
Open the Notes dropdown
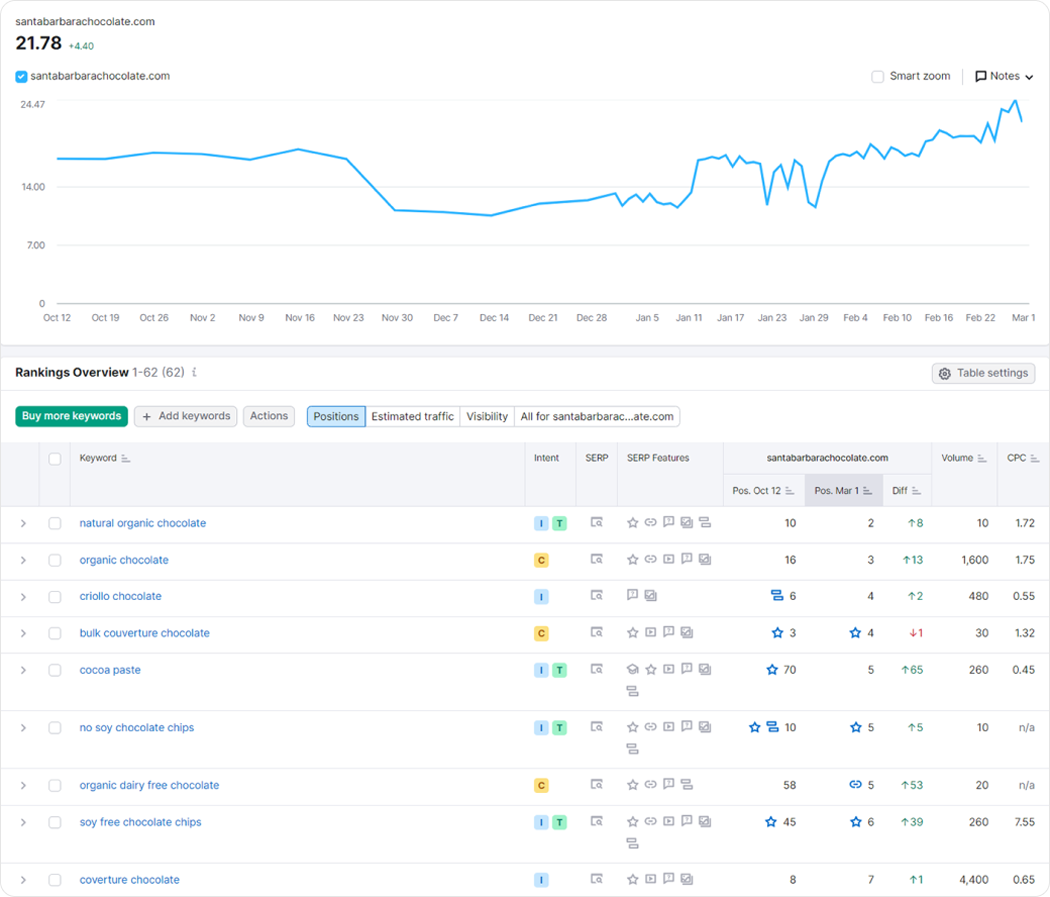point(1004,76)
